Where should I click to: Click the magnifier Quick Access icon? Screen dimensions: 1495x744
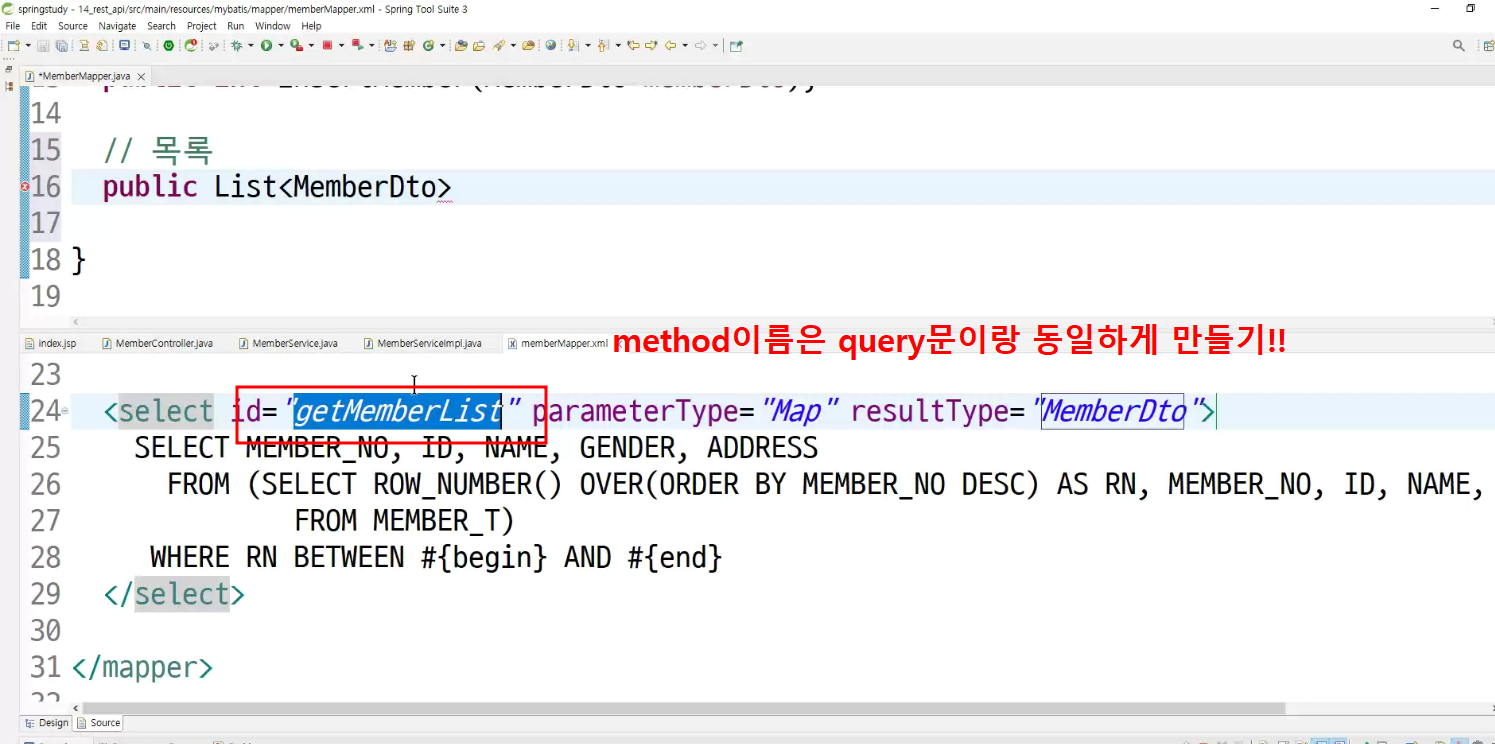(1459, 45)
